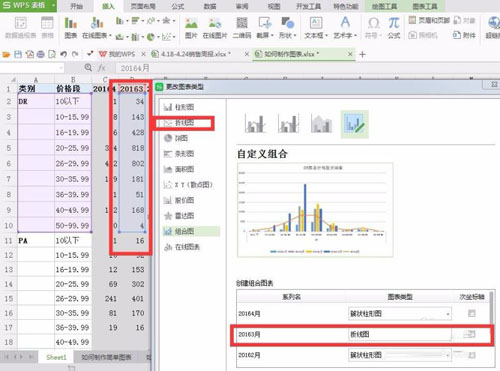This screenshot has width=500, height=371.
Task: Switch to the 数据 ribbon tab
Action: pos(210,6)
